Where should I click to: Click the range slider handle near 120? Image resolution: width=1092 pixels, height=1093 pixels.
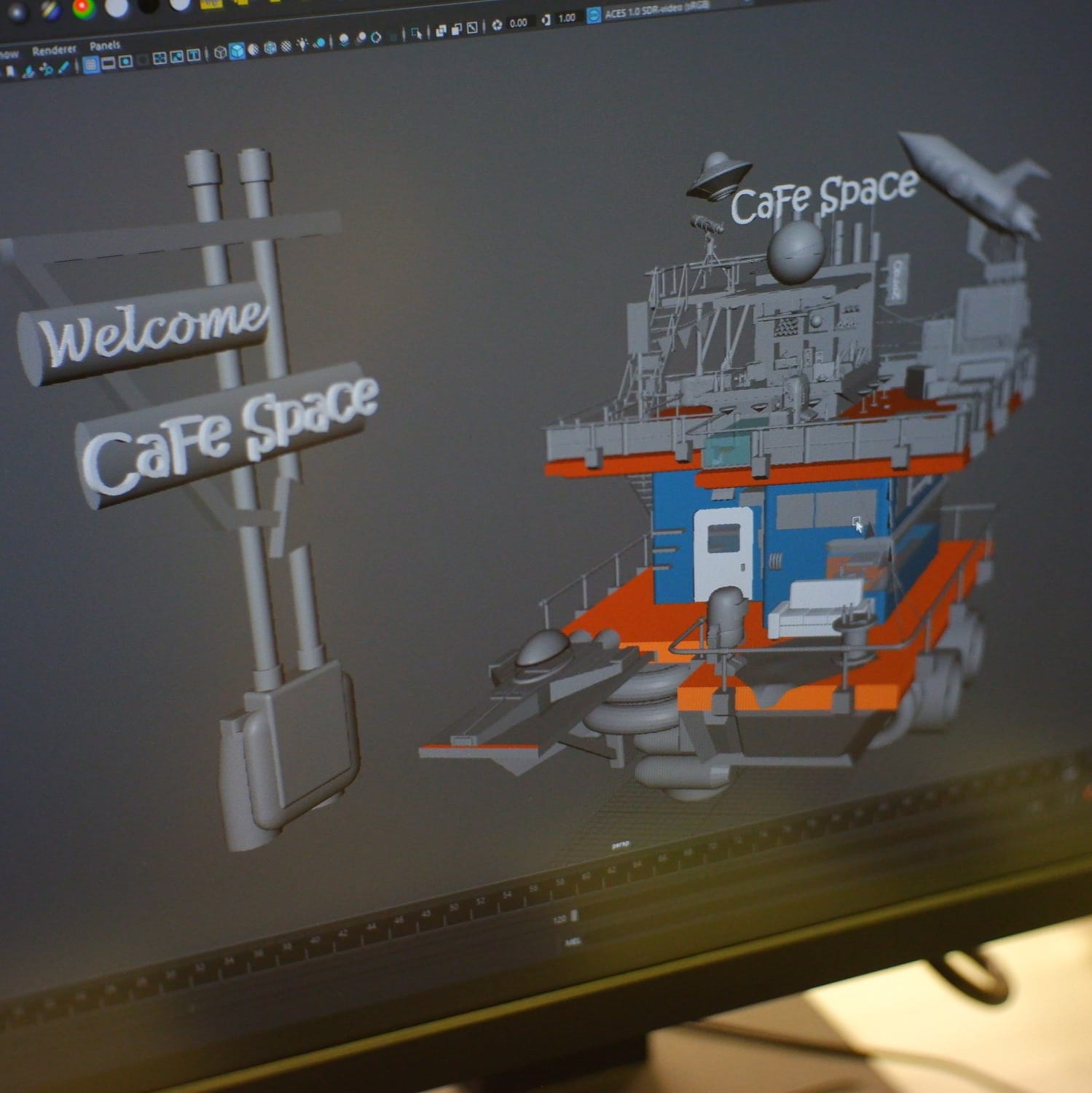[x=573, y=915]
